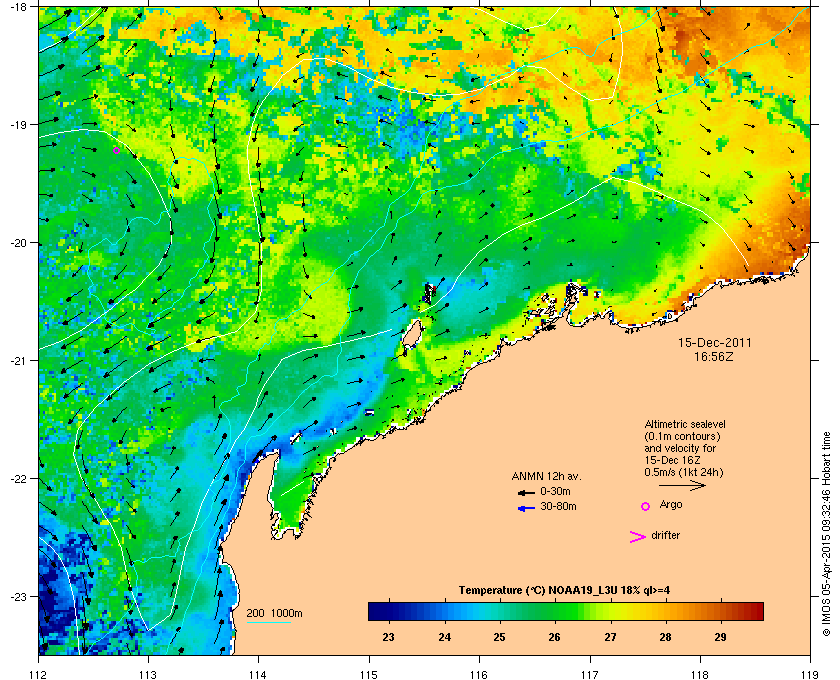Click the 0.5m/s velocity scale arrow
The image size is (840, 680).
682,485
